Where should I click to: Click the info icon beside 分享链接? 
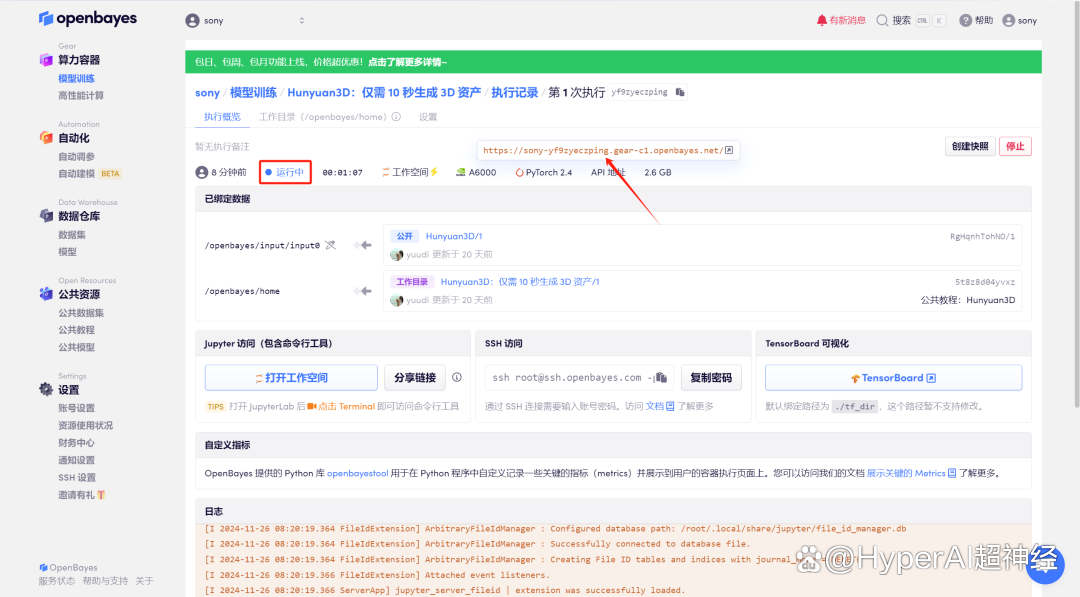click(x=457, y=377)
